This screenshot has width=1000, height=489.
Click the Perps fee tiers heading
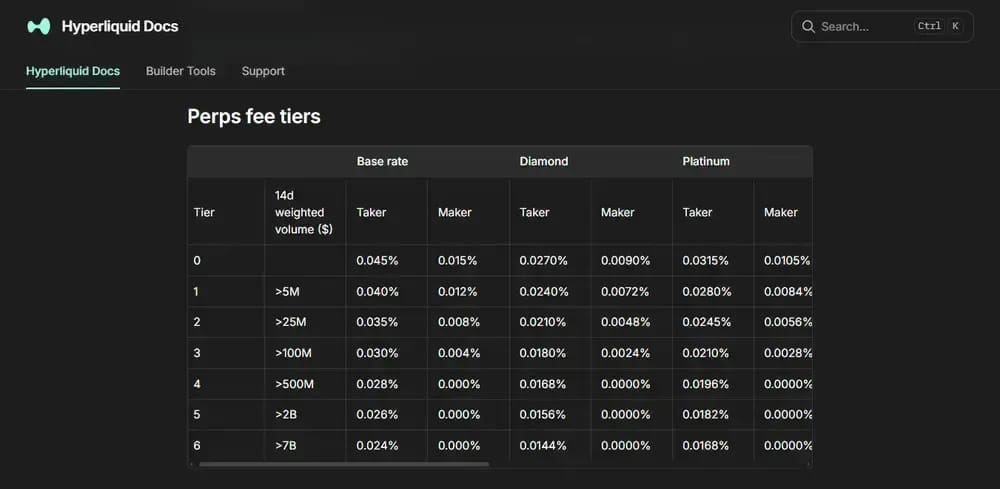254,117
